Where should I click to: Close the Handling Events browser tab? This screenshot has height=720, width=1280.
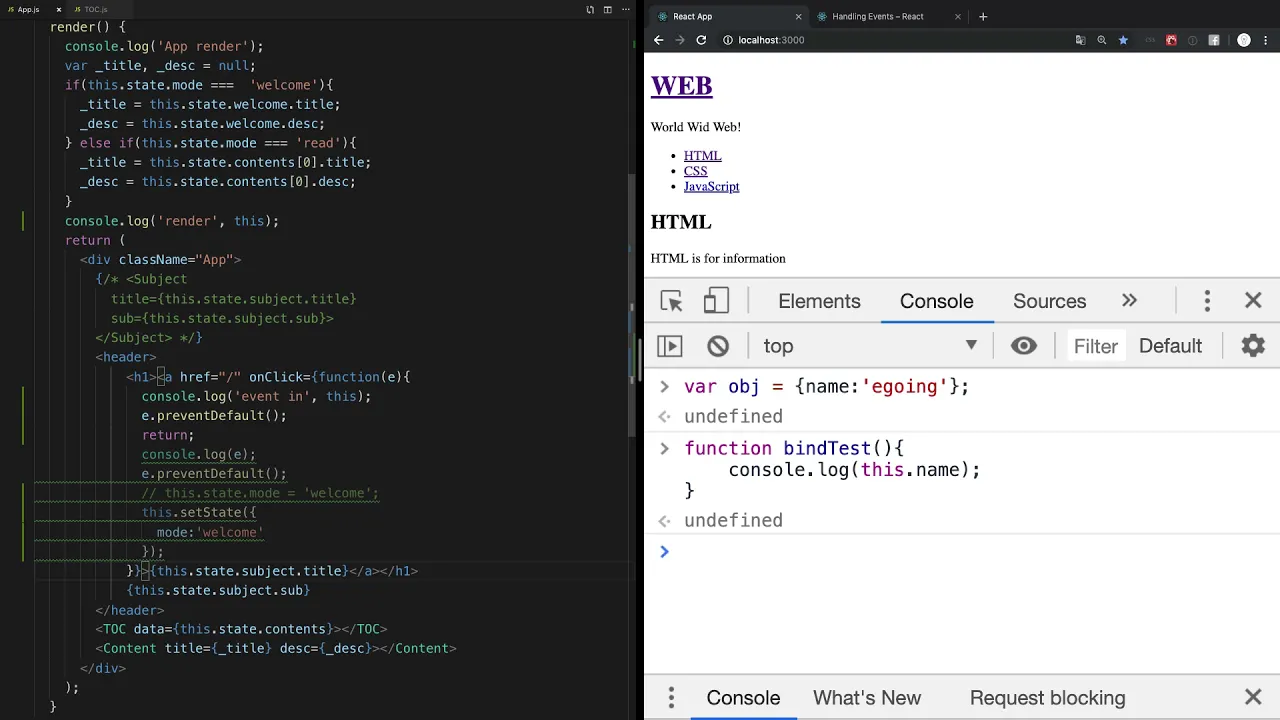point(957,16)
